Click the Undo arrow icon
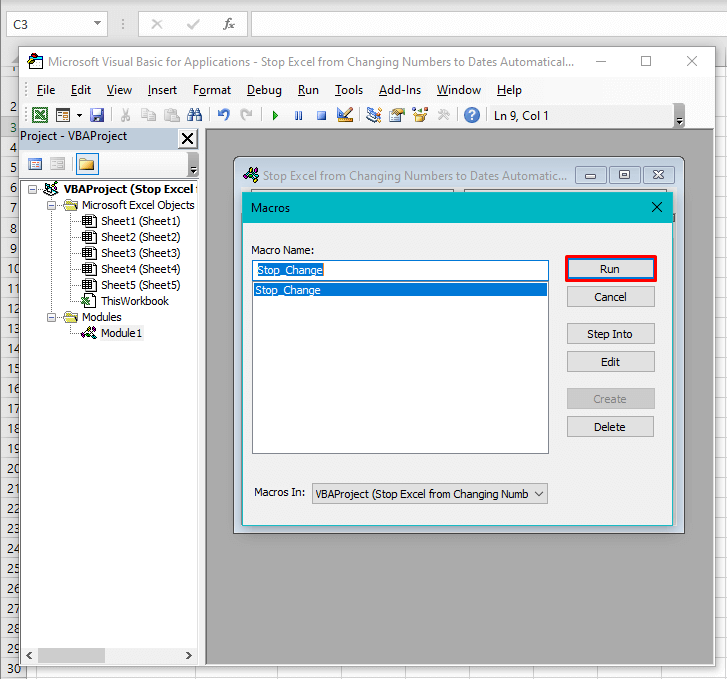 tap(223, 115)
